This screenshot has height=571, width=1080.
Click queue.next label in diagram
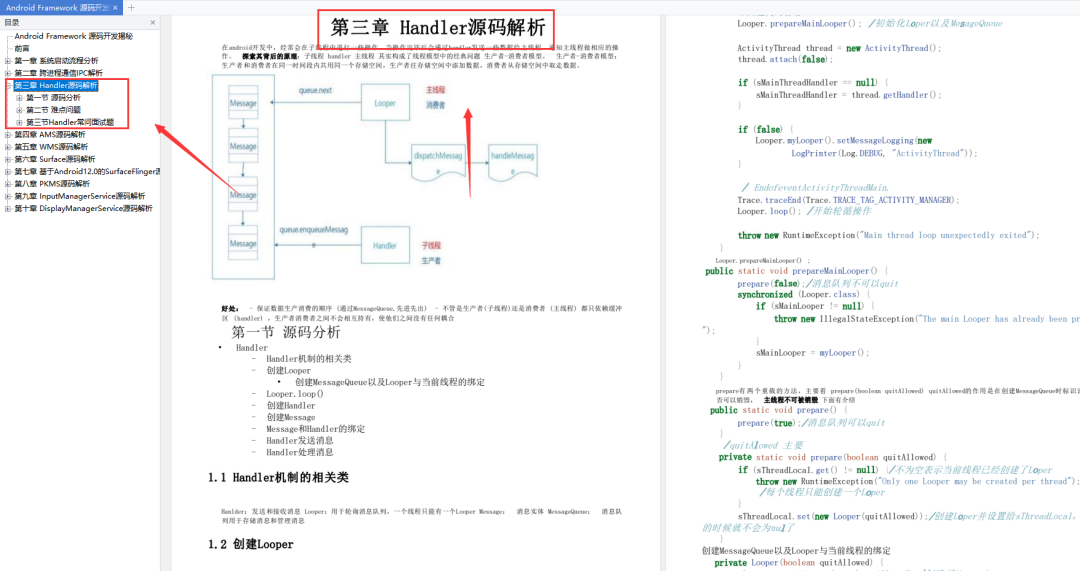(x=315, y=90)
